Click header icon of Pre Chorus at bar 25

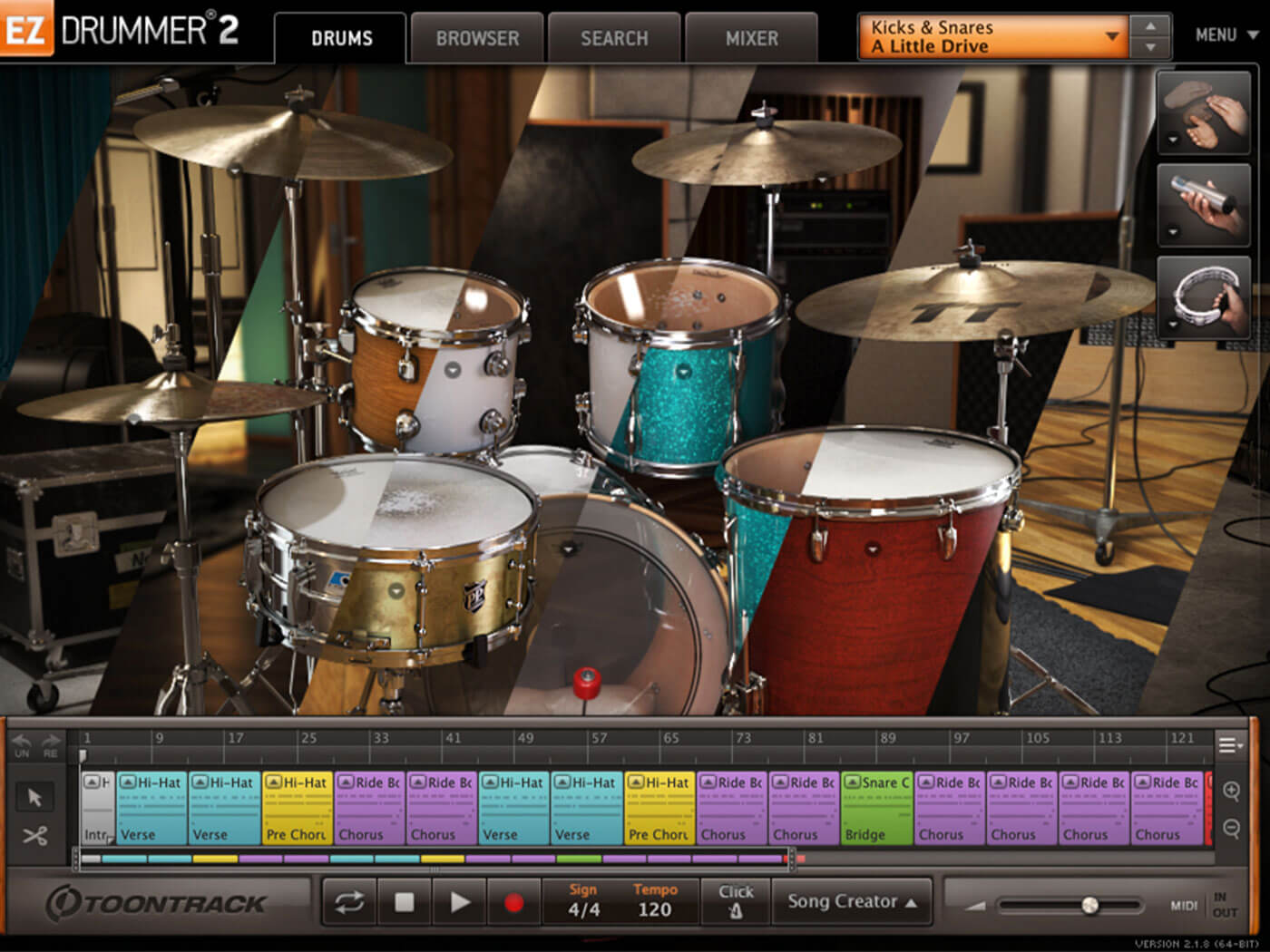coord(273,782)
